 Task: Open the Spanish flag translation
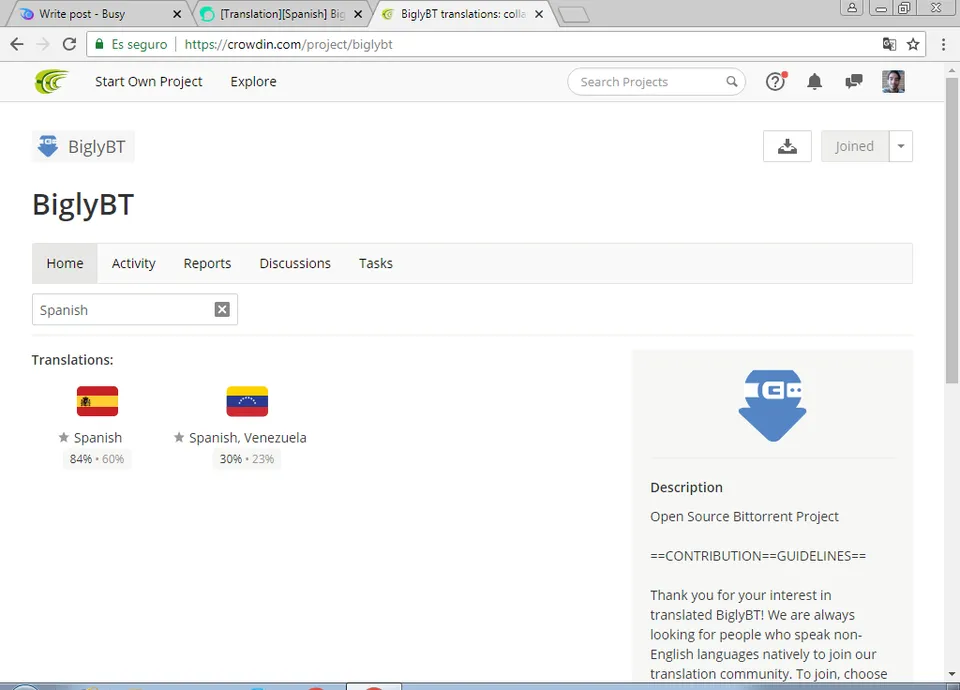click(x=97, y=402)
